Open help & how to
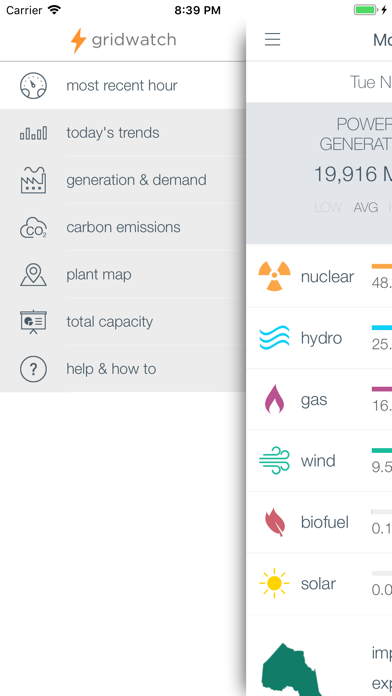392x696 pixels. pos(123,368)
